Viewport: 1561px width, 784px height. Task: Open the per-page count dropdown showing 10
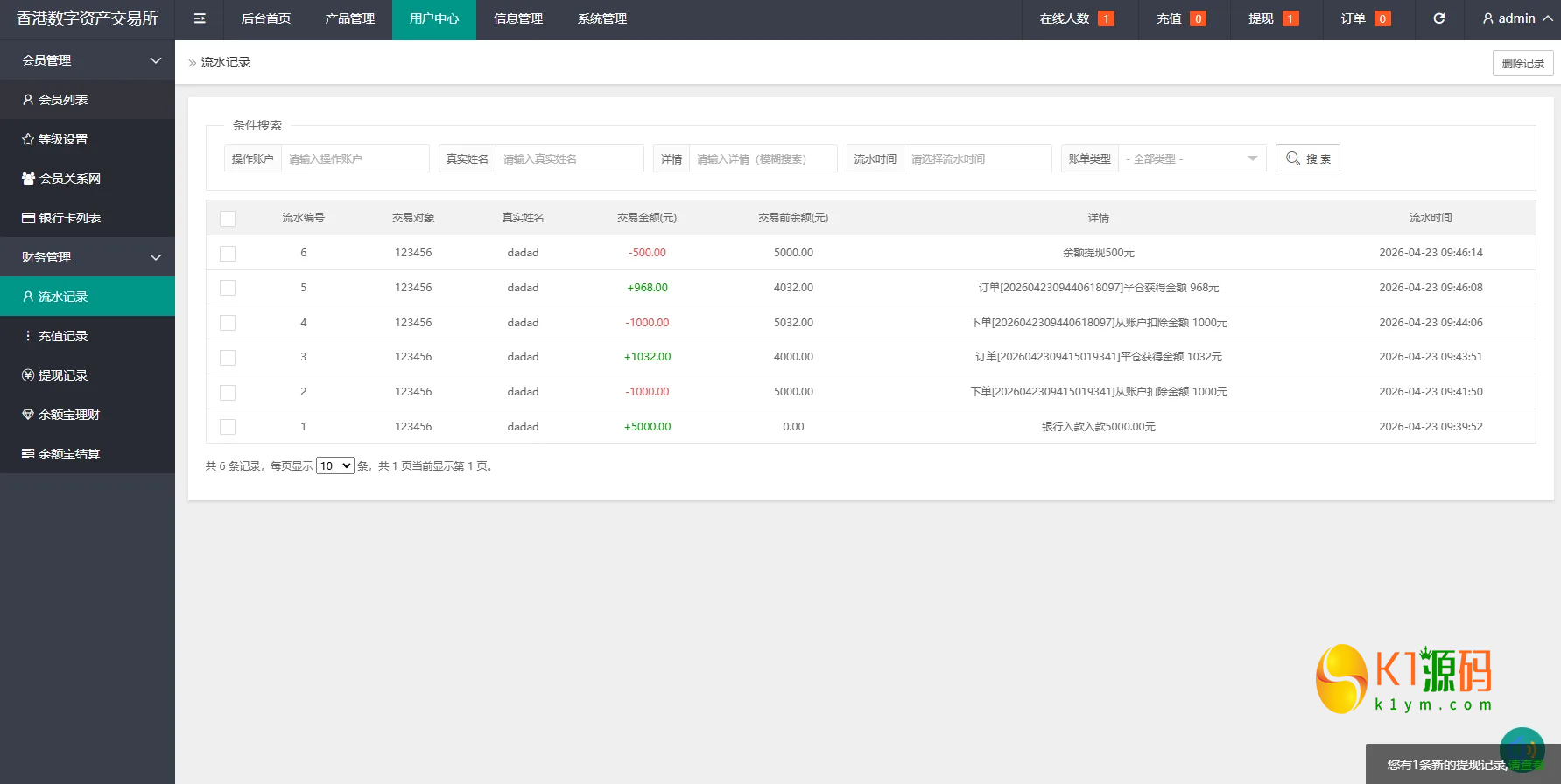pos(334,465)
